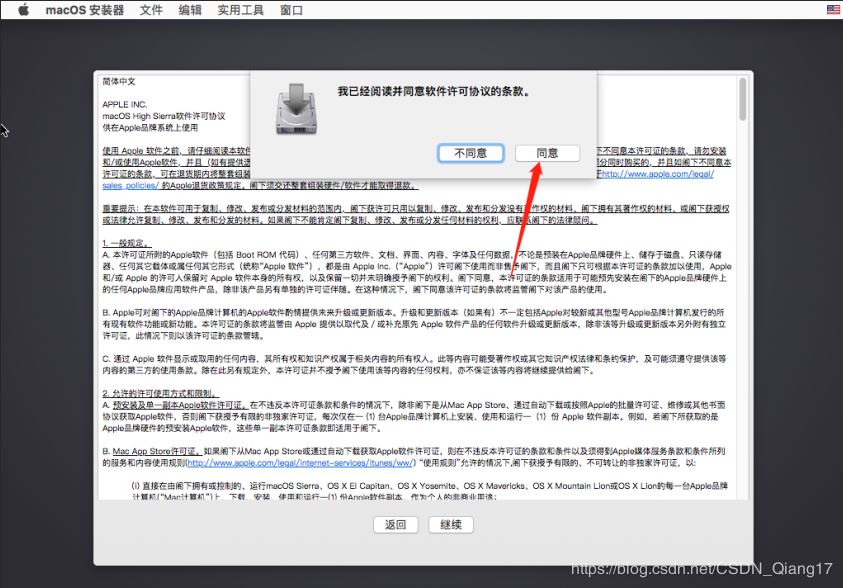This screenshot has width=843, height=588.
Task: Open the 文件 menu
Action: [x=151, y=10]
